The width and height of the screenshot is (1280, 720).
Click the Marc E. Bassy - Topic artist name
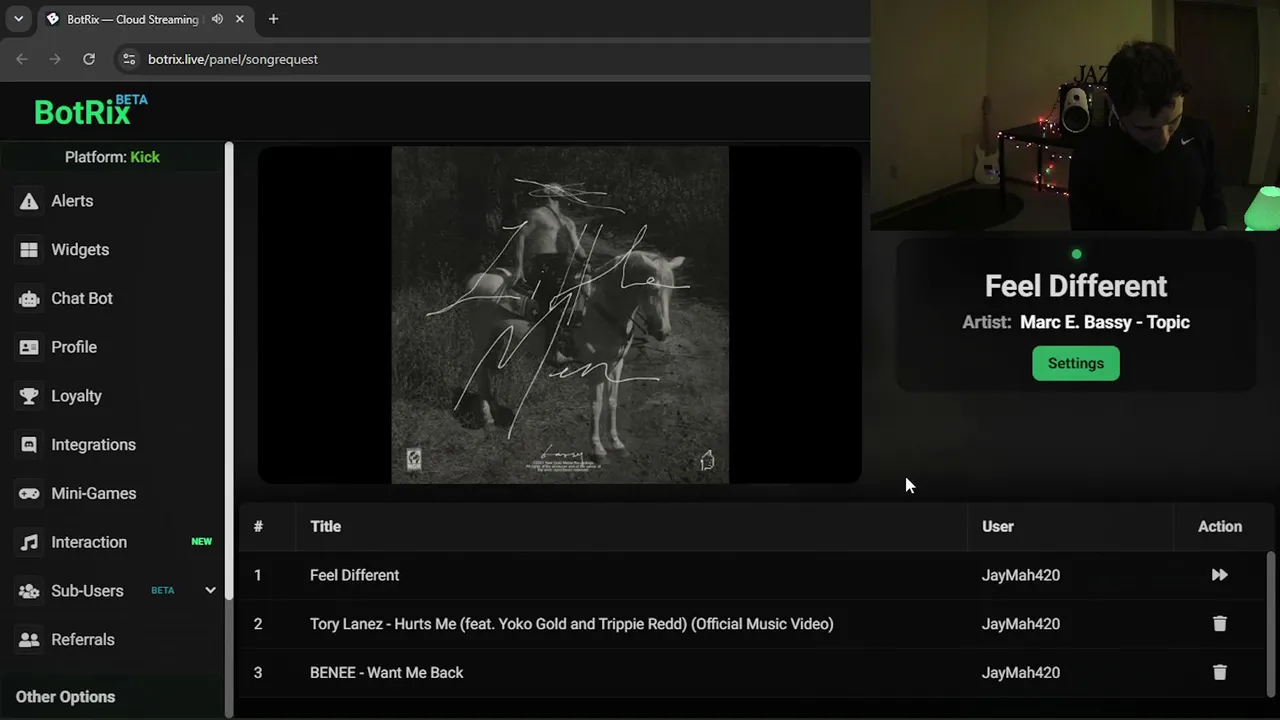pos(1105,322)
